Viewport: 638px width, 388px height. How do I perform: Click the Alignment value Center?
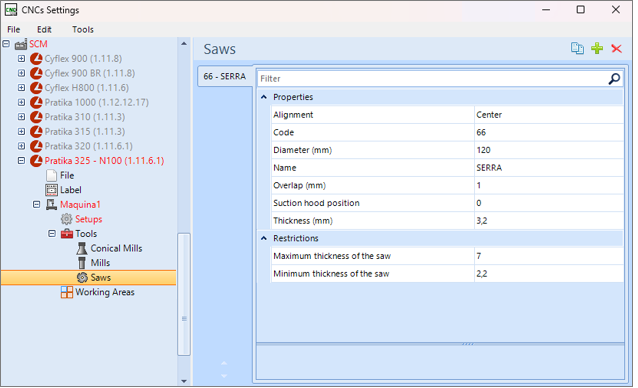click(548, 115)
